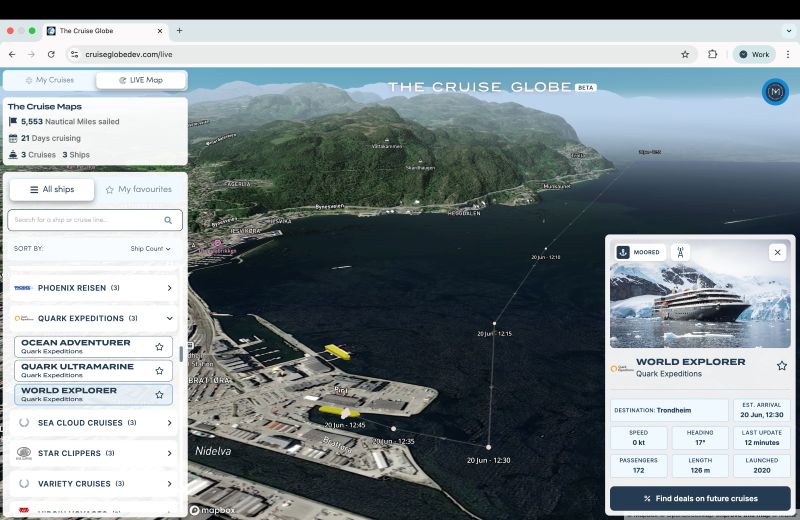The height and width of the screenshot is (520, 800).
Task: Click The Cruise Globe title logo
Action: [x=492, y=87]
